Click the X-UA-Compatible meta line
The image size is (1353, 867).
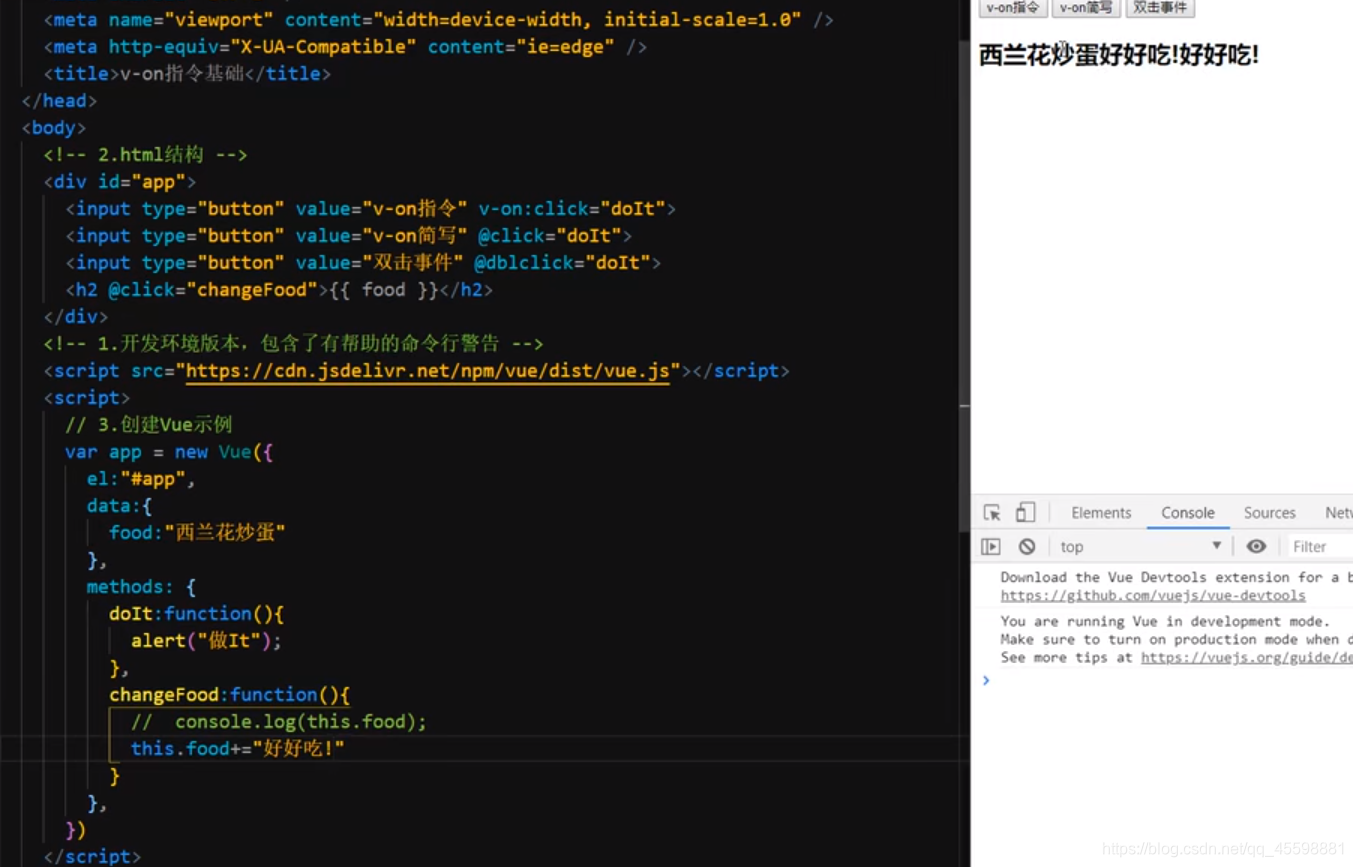pyautogui.click(x=345, y=47)
